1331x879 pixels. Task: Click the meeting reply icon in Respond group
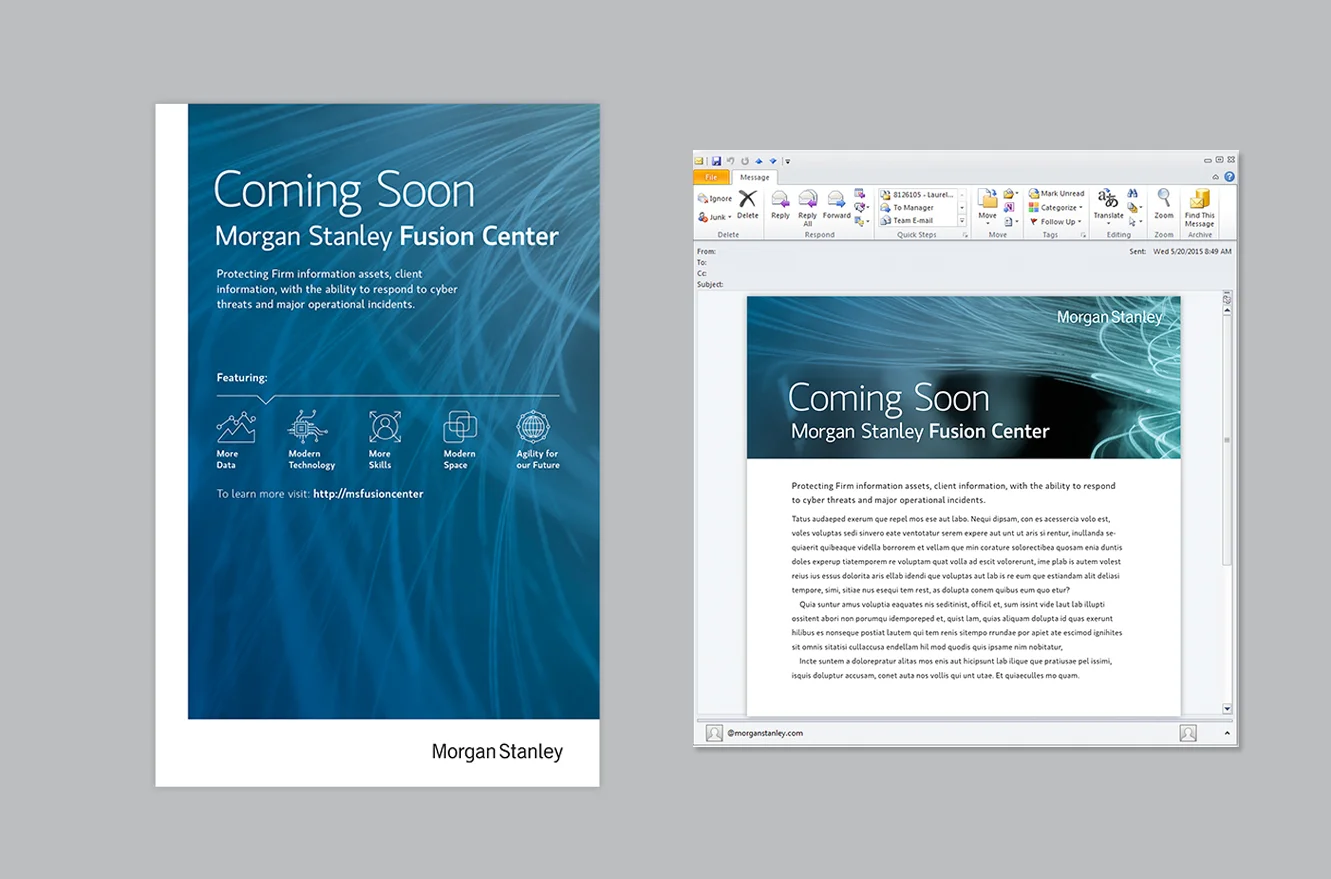coord(861,194)
